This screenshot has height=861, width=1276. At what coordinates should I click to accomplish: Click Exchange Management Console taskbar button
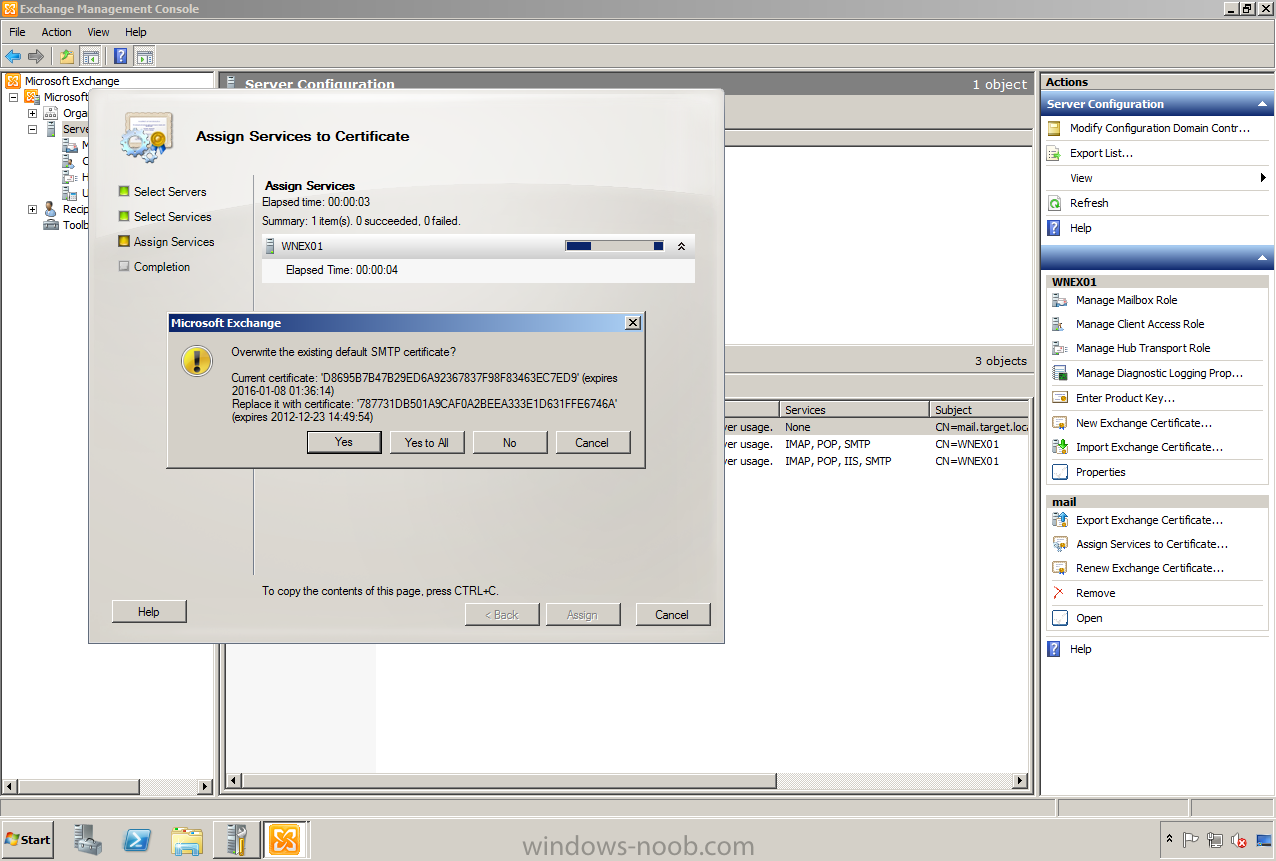285,840
